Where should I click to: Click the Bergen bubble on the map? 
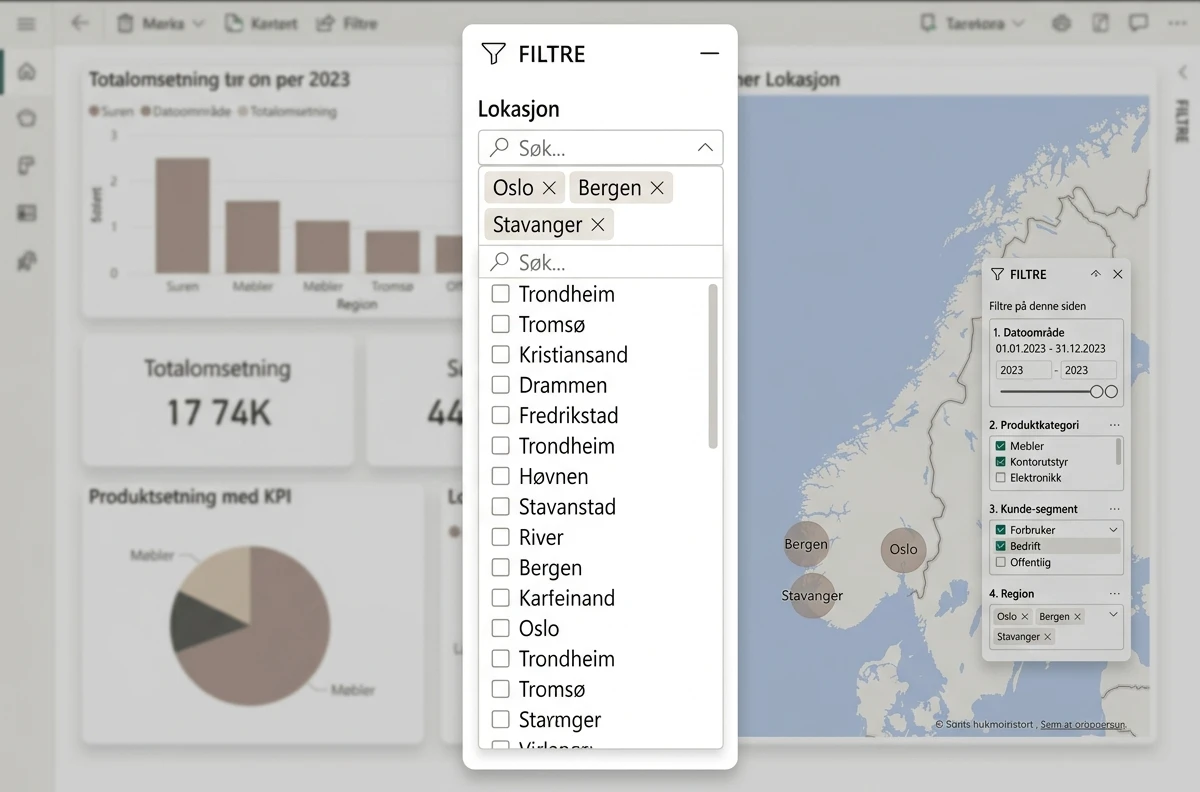(806, 544)
